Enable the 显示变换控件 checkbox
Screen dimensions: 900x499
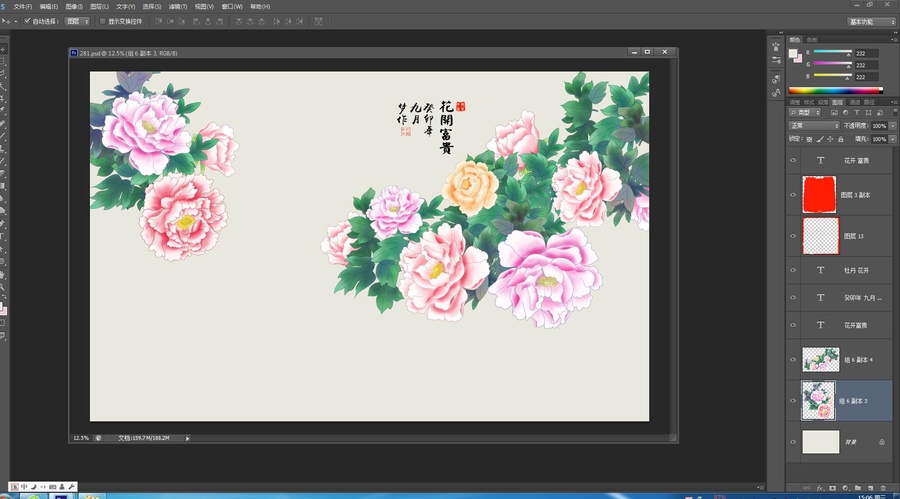[103, 21]
